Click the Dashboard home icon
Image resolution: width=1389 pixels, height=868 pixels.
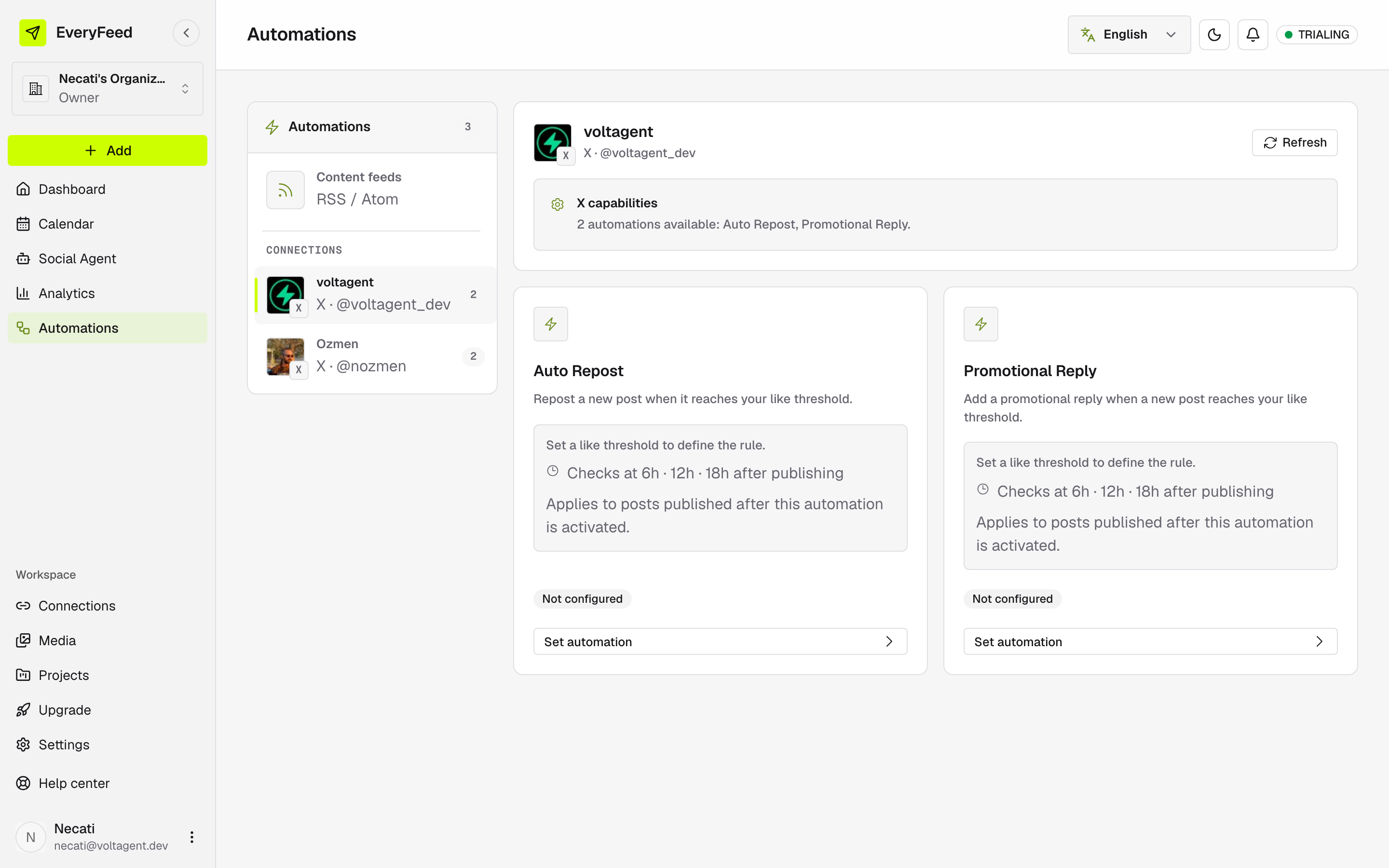(23, 189)
